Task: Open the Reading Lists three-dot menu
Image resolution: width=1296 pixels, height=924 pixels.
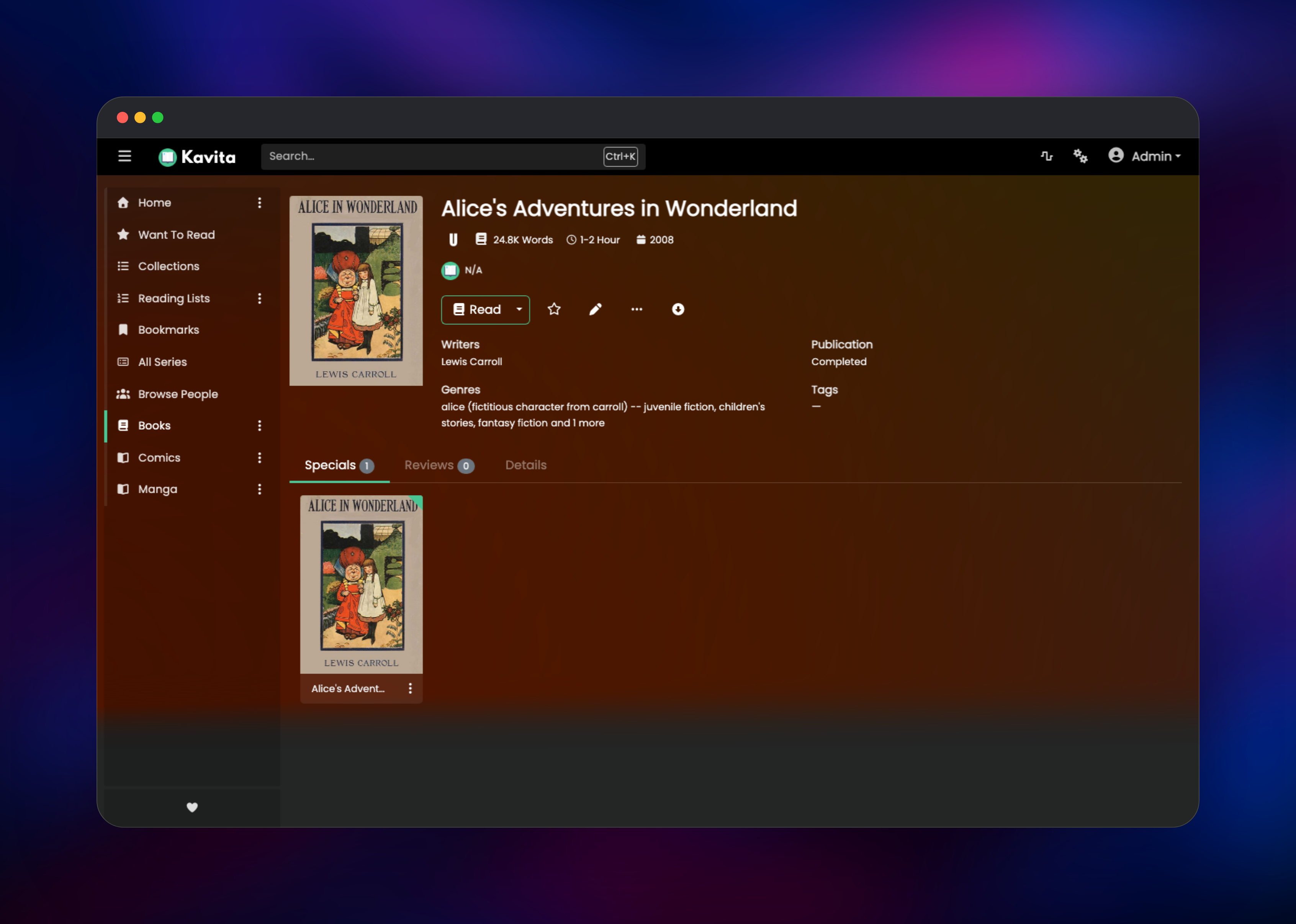Action: click(x=259, y=298)
